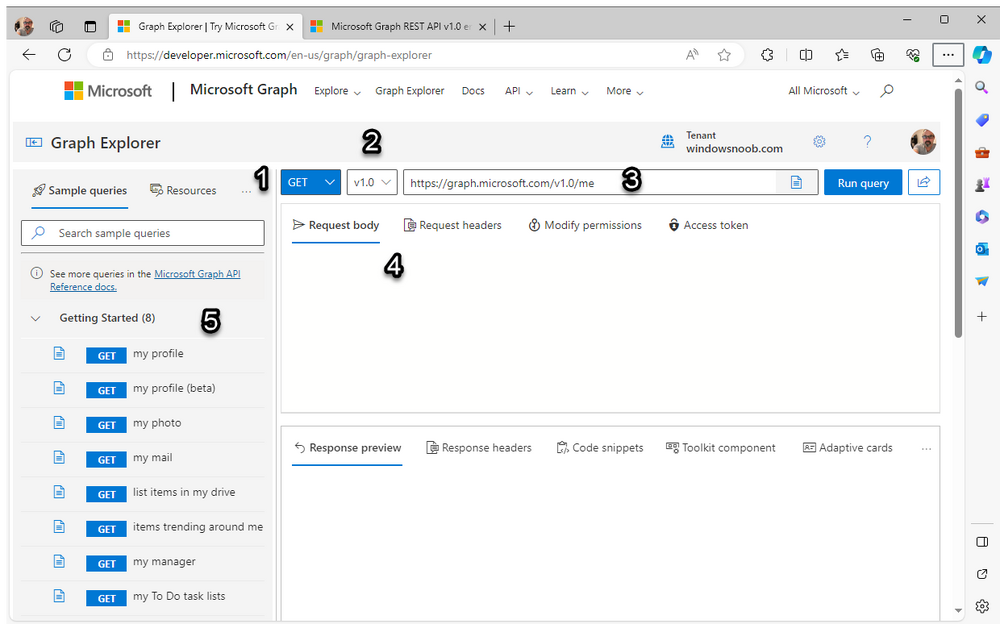The height and width of the screenshot is (624, 1000).
Task: Click the share query icon button
Action: pyautogui.click(x=923, y=182)
